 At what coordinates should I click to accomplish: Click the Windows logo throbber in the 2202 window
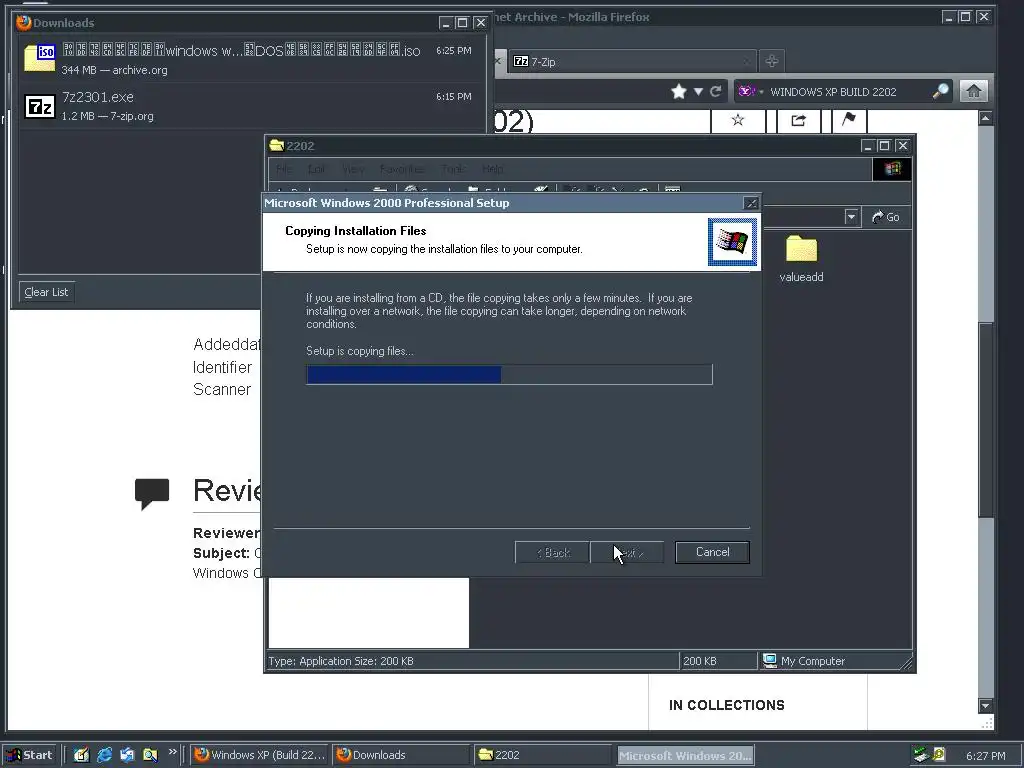(x=892, y=169)
